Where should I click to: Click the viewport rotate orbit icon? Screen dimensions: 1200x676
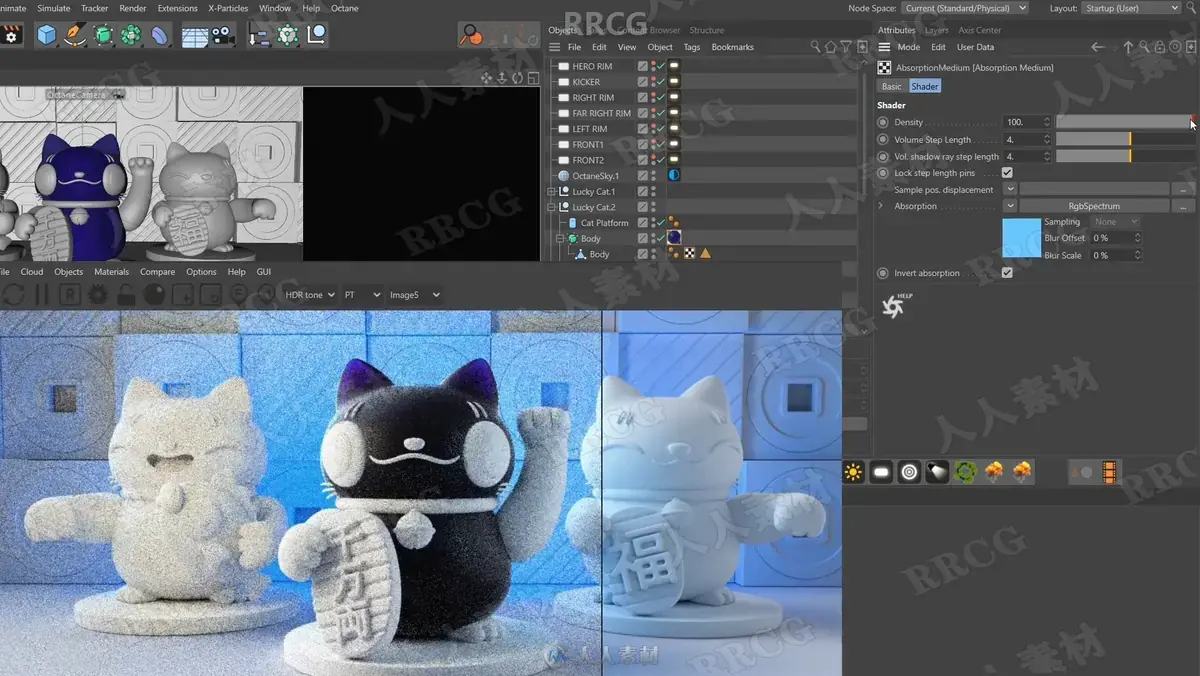(517, 78)
